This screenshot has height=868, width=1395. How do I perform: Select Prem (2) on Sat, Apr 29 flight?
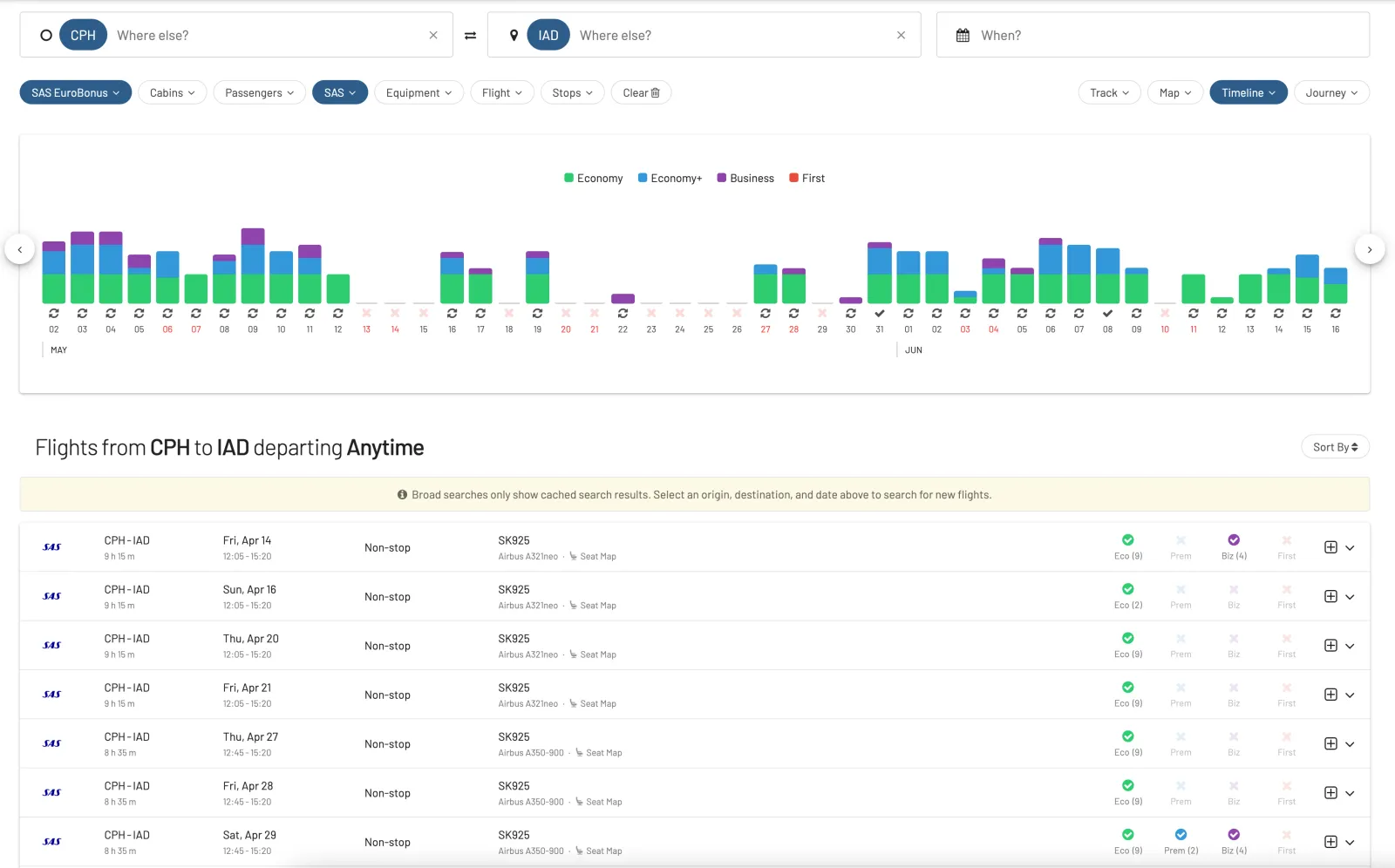click(1181, 842)
